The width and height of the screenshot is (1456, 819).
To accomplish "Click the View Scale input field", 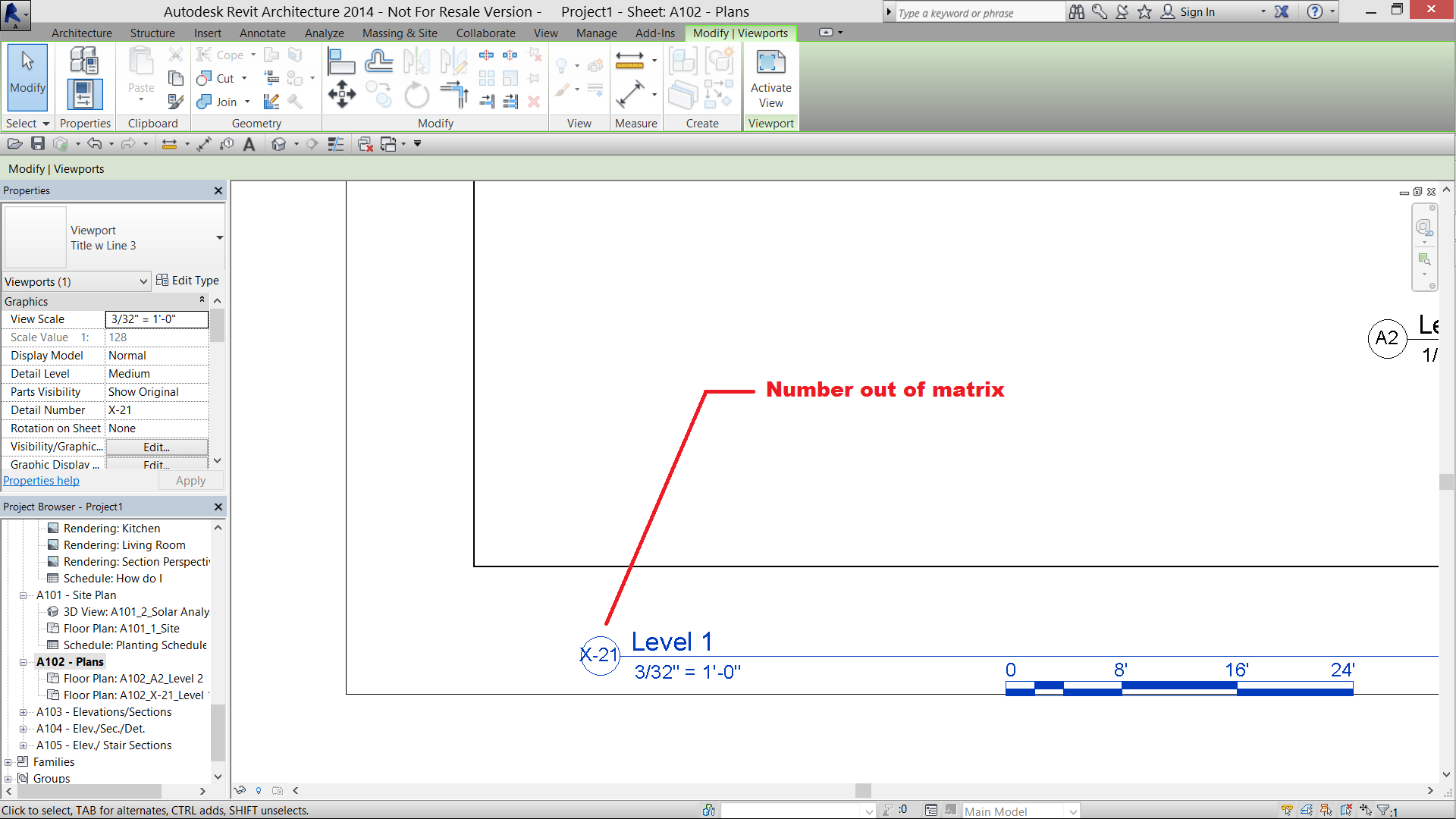I will coord(156,319).
